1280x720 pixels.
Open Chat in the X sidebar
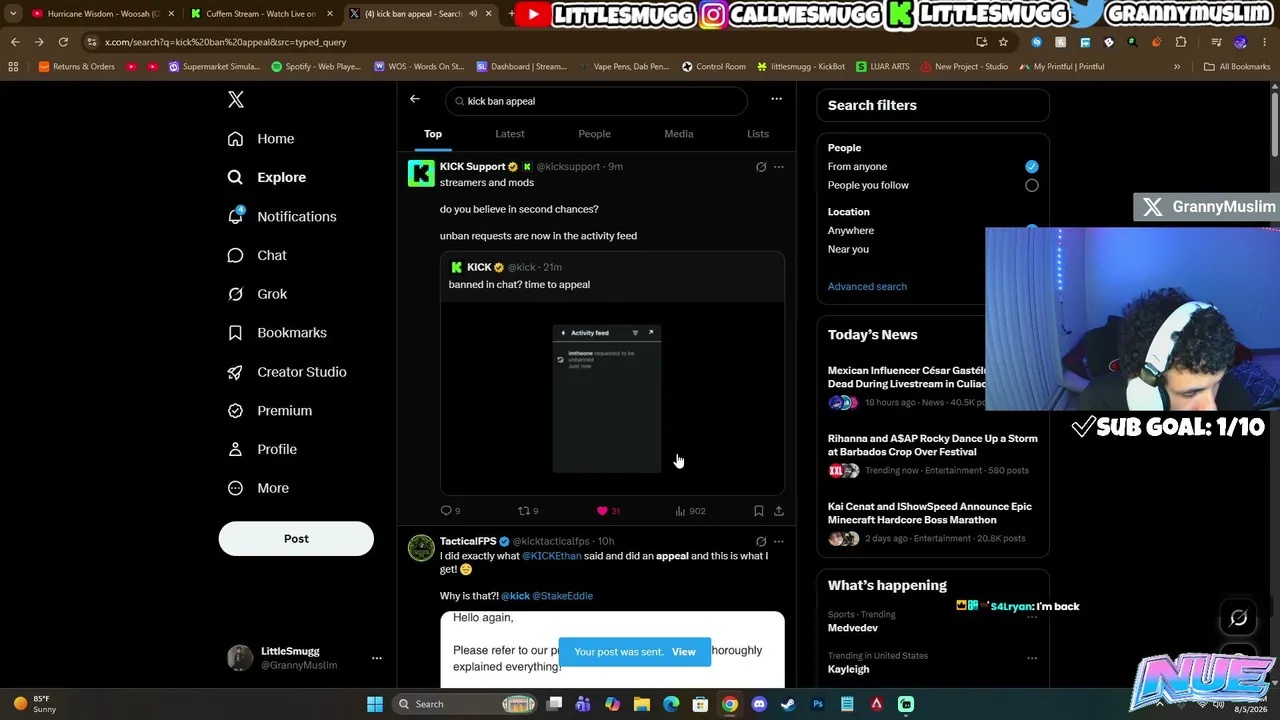(x=257, y=255)
